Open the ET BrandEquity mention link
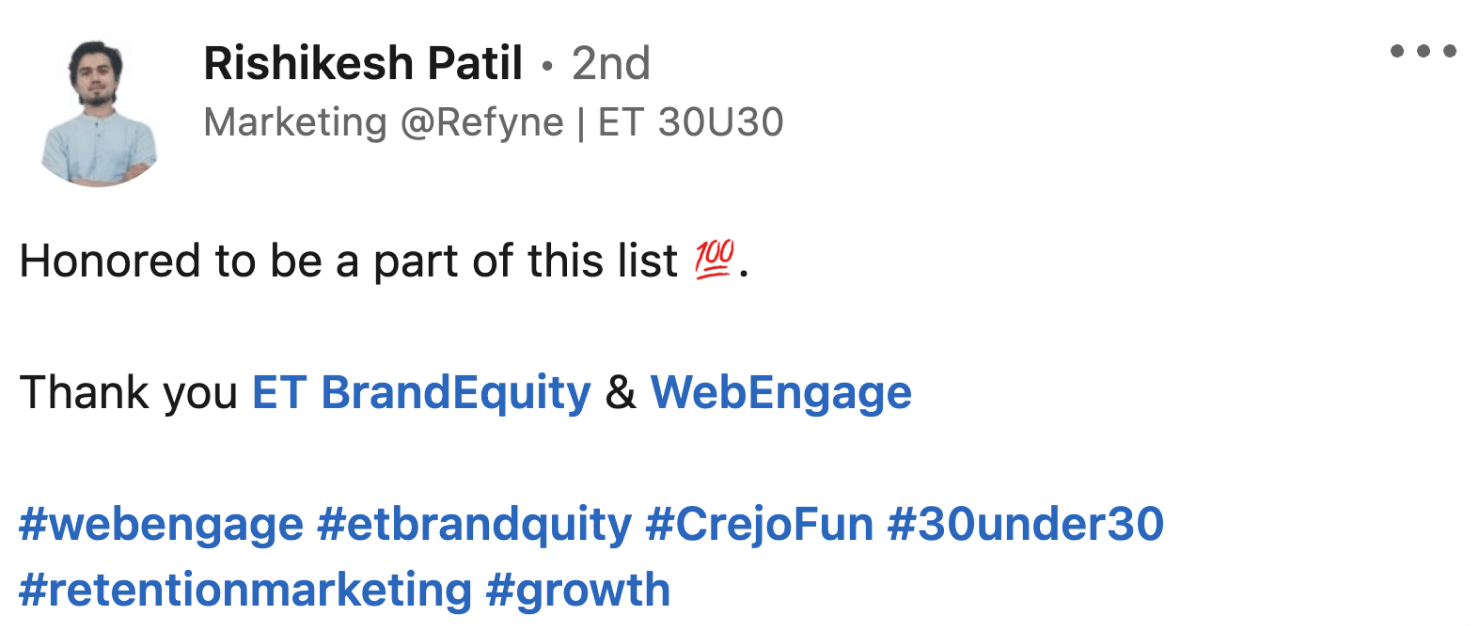 421,393
